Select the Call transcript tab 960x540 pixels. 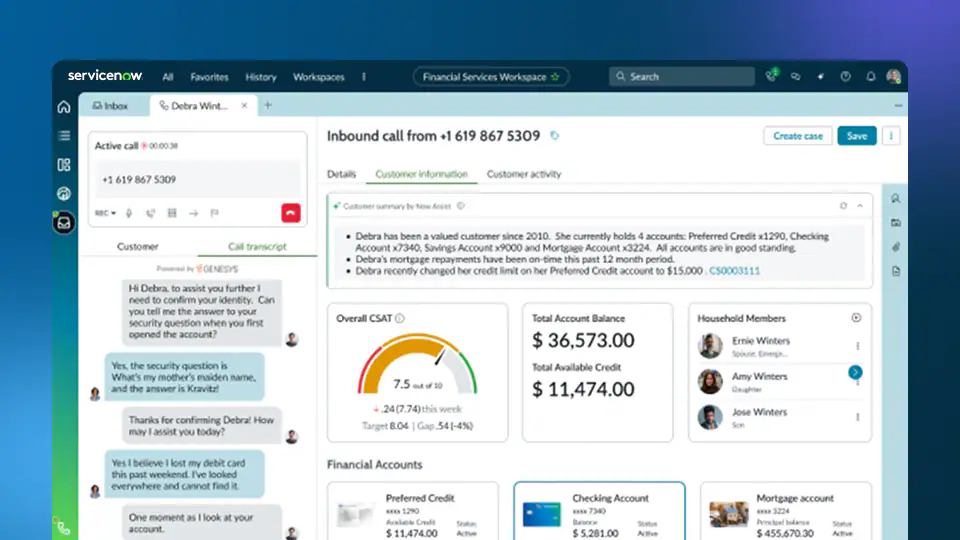click(257, 246)
